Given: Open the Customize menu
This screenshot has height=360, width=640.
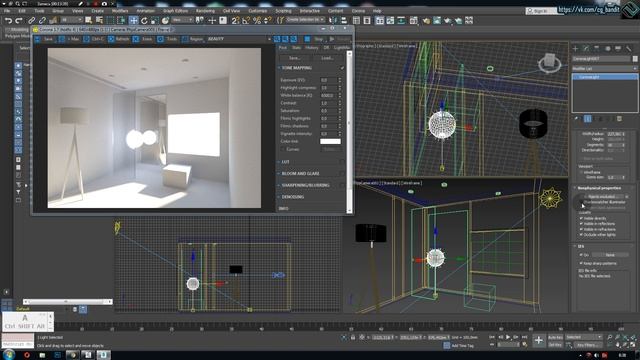Looking at the screenshot, I should coord(258,11).
